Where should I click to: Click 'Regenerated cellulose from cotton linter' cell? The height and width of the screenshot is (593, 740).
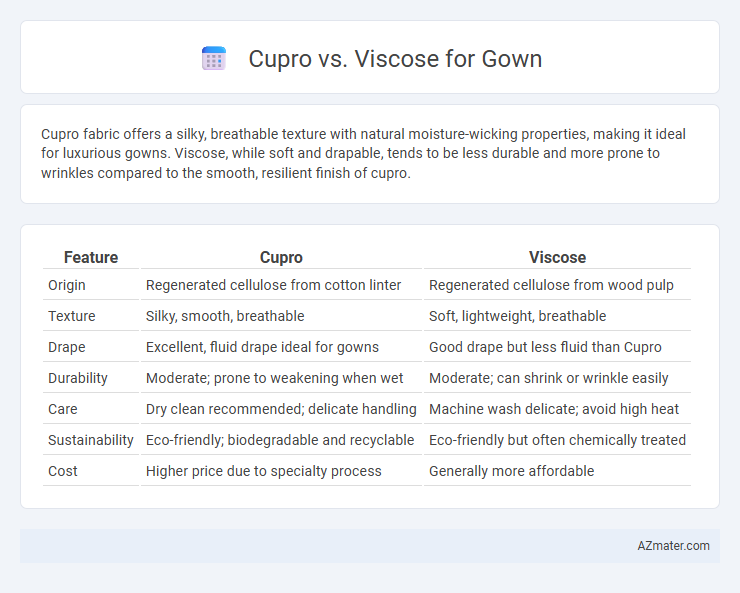click(x=273, y=285)
